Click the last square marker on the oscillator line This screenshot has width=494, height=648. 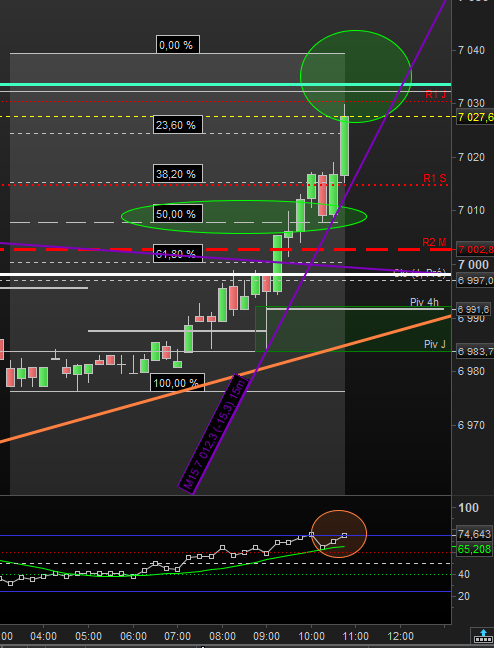pyautogui.click(x=345, y=536)
